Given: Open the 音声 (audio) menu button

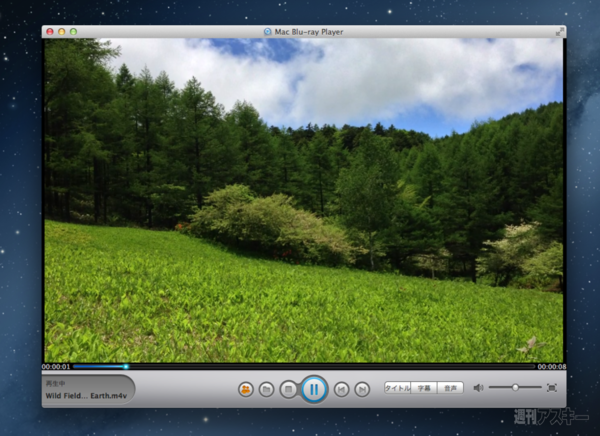Looking at the screenshot, I should click(450, 388).
